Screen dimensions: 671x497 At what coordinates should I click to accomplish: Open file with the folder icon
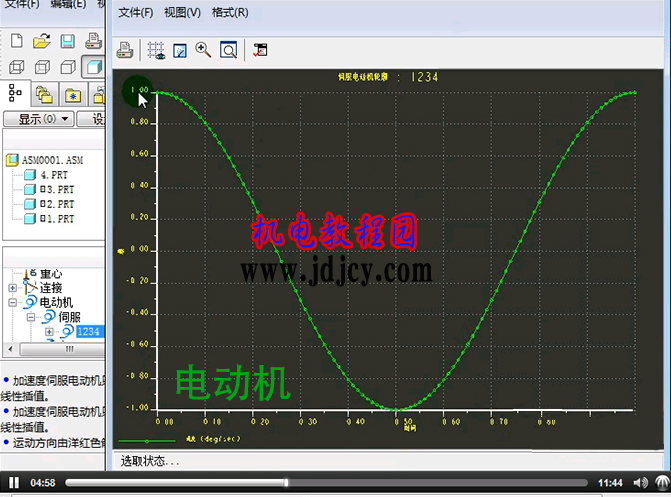[x=42, y=41]
